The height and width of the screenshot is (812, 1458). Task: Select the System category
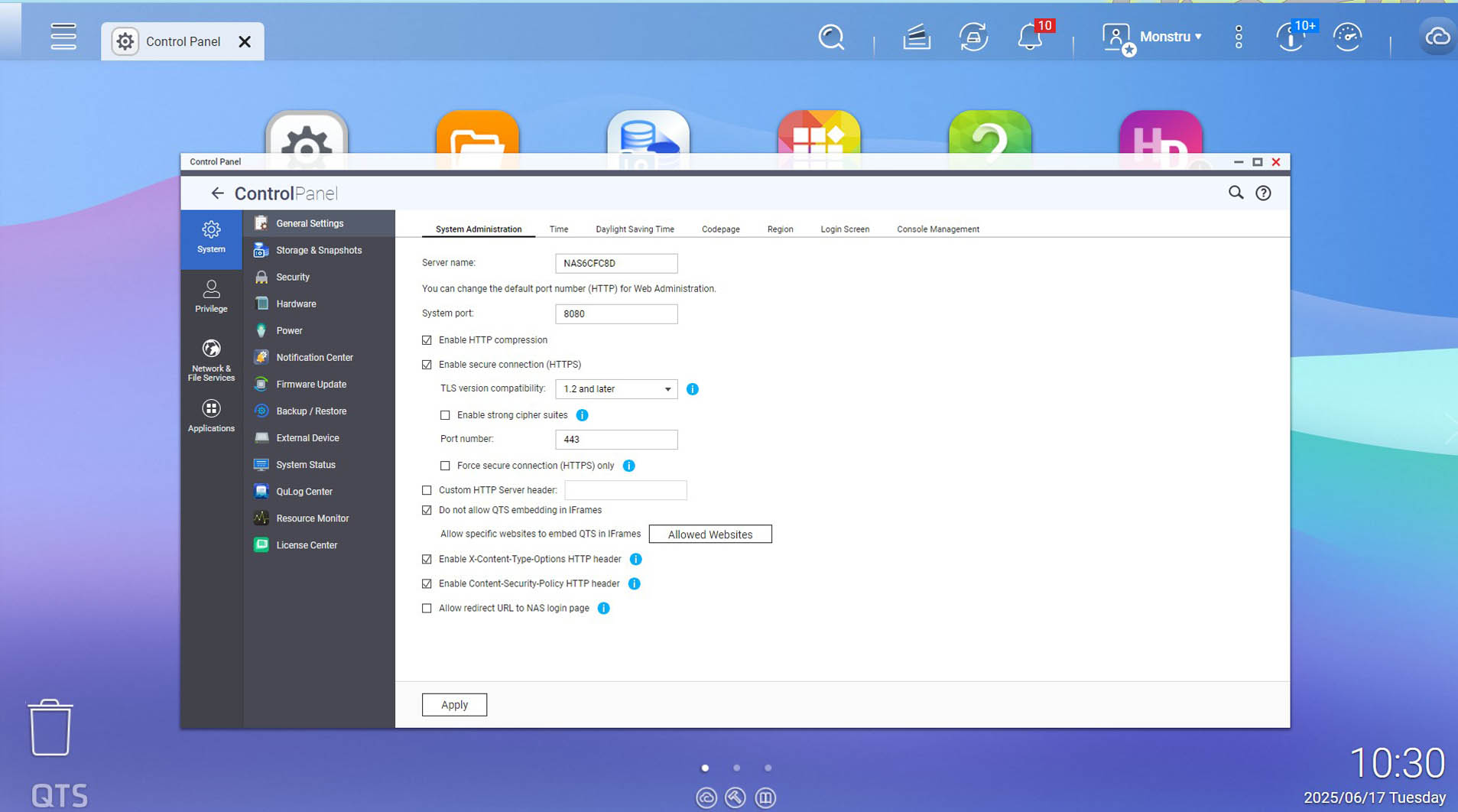(x=211, y=238)
